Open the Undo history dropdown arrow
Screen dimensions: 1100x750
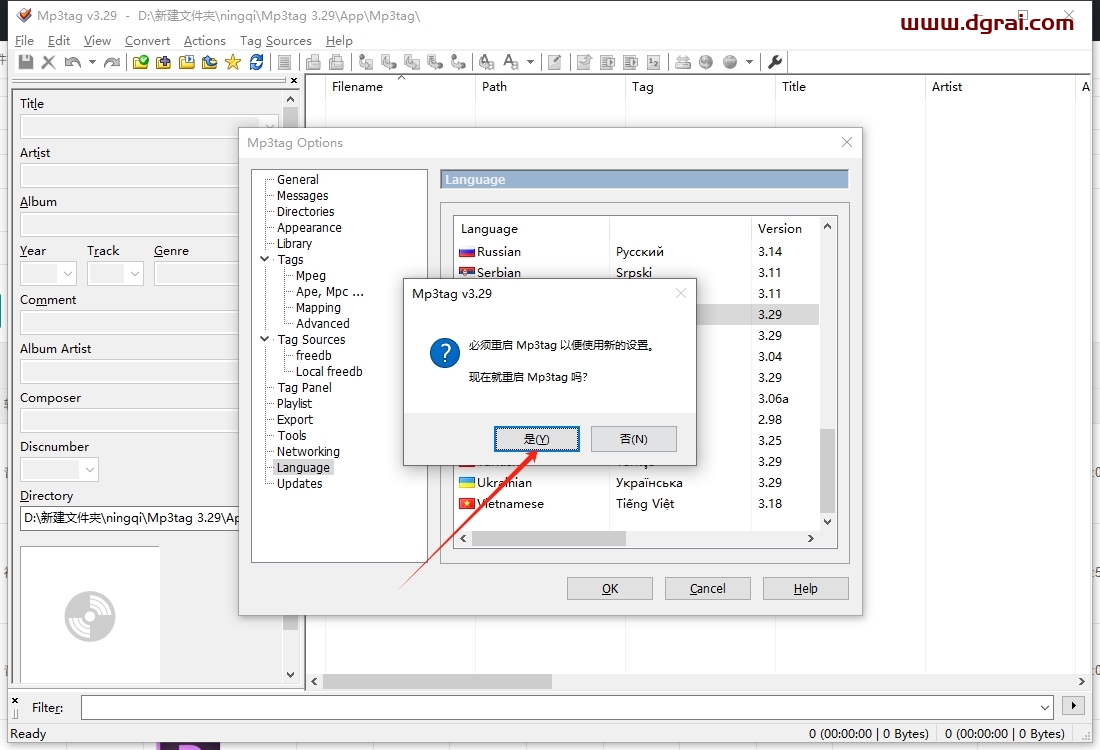click(x=92, y=62)
